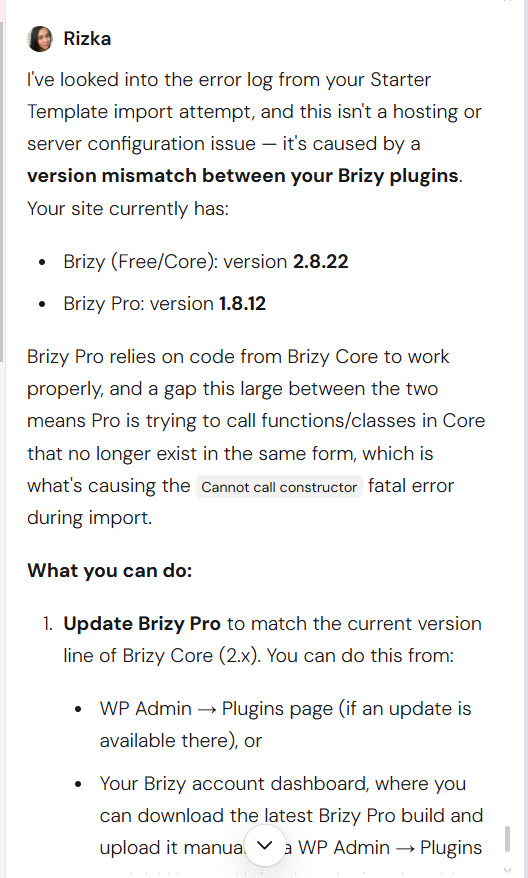Jump down using the round chevron button
Screen dimensions: 528x878
point(265,845)
